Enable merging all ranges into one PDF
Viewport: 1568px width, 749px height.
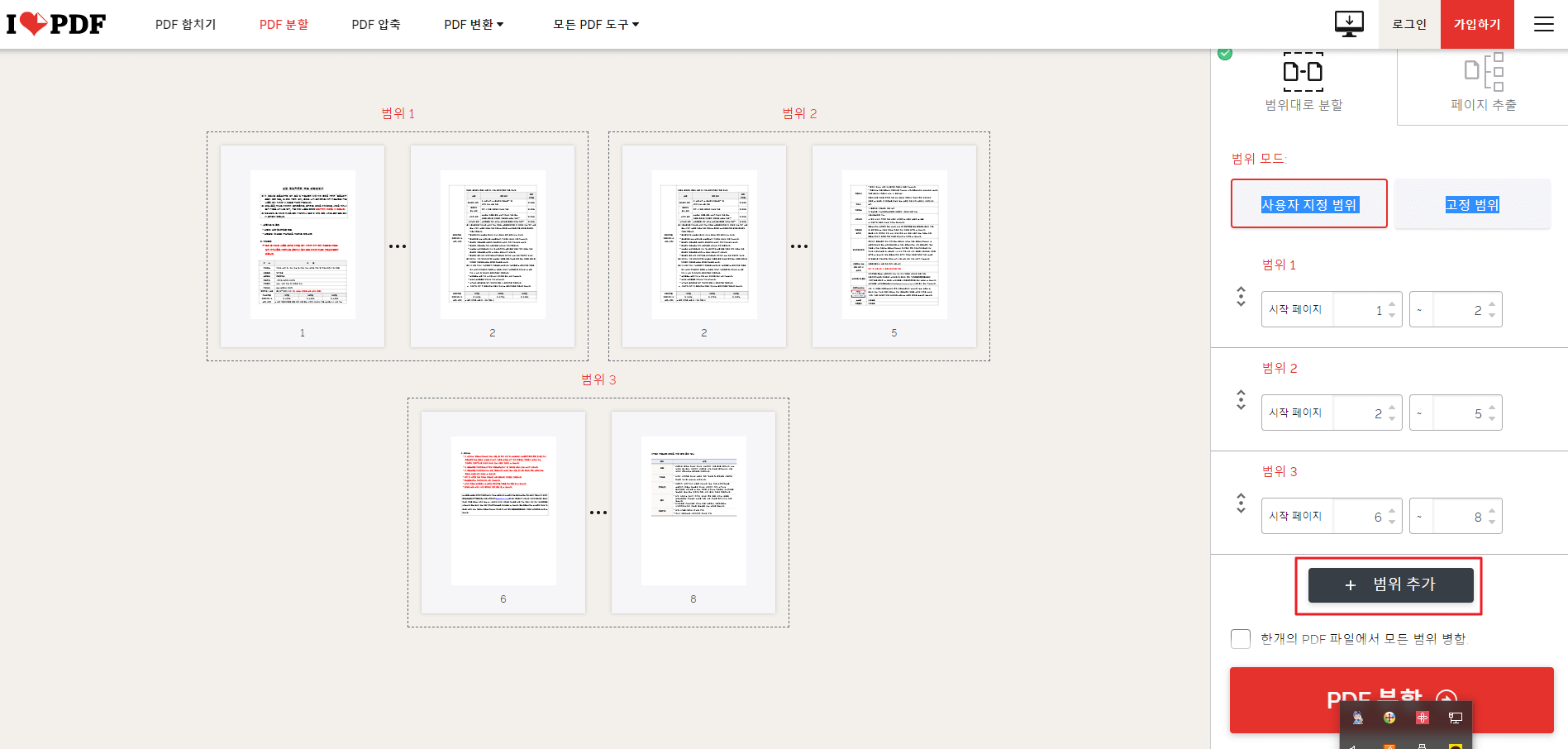(x=1240, y=638)
